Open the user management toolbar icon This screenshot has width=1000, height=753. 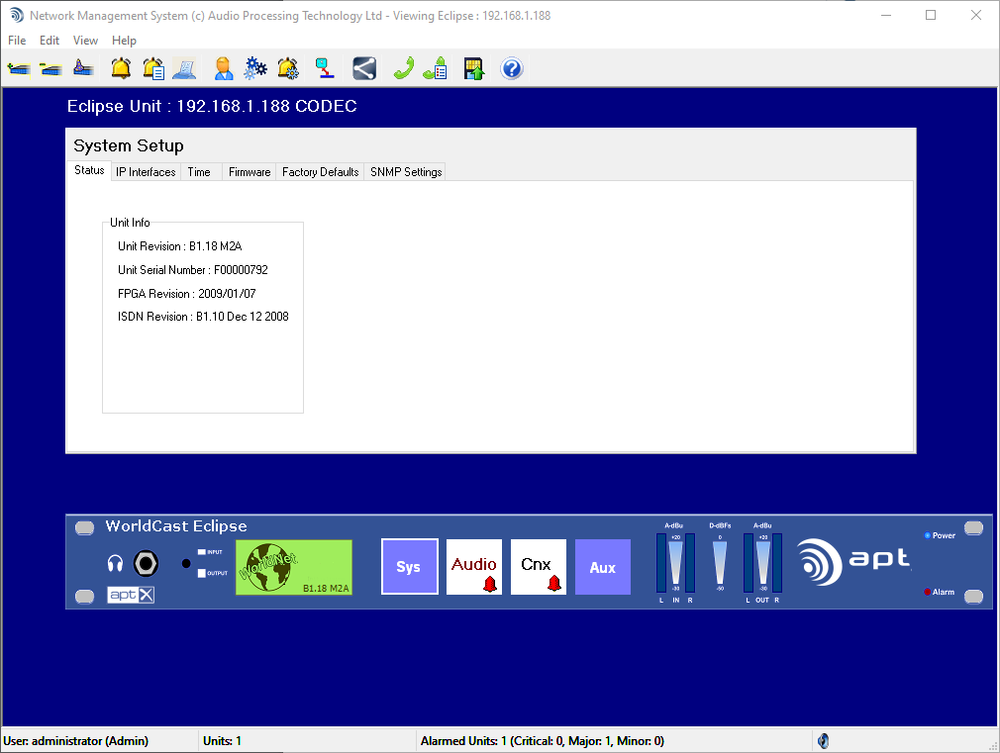point(222,68)
